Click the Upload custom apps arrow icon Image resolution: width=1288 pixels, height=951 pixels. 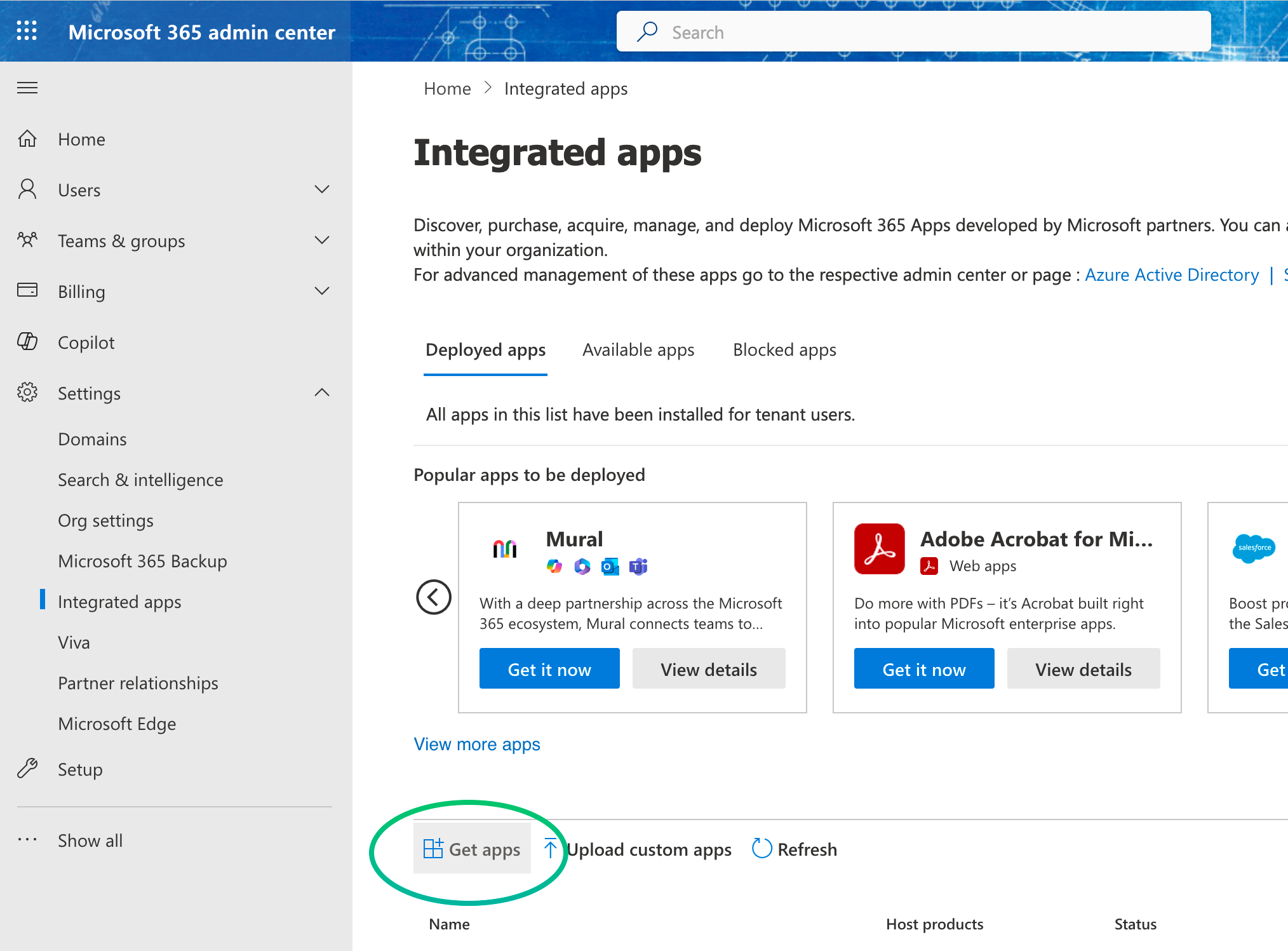click(x=550, y=848)
